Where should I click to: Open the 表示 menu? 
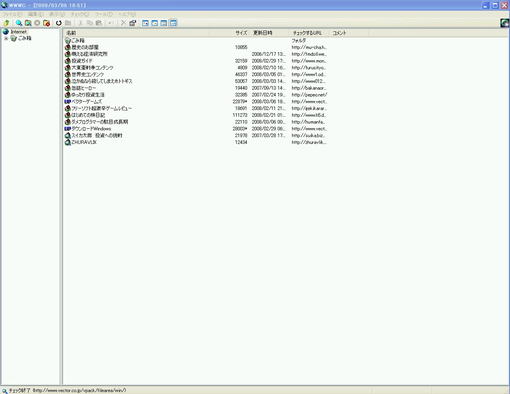[57, 14]
